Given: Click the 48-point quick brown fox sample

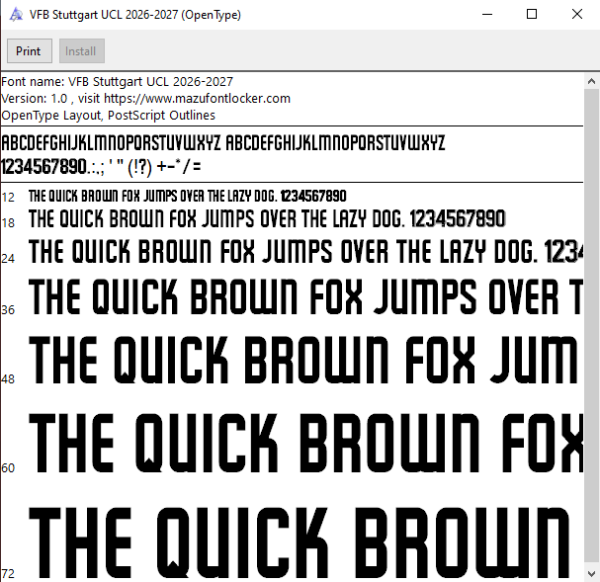Looking at the screenshot, I should click(304, 360).
